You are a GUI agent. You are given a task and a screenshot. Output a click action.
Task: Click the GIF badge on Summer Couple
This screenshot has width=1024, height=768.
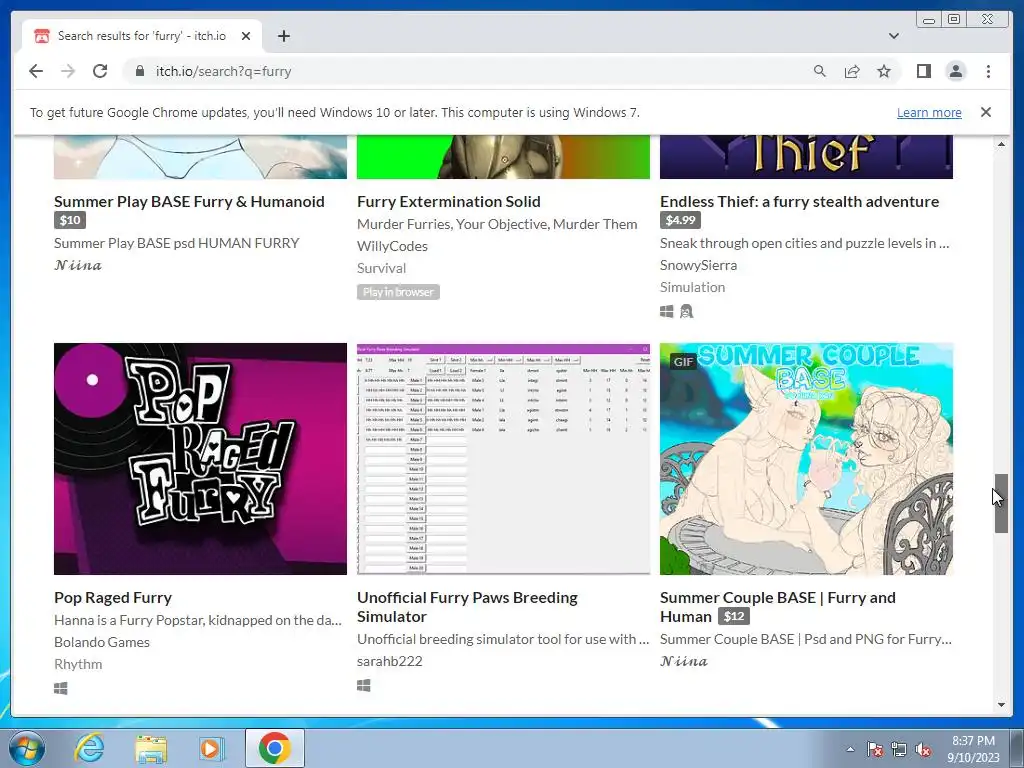(x=683, y=361)
